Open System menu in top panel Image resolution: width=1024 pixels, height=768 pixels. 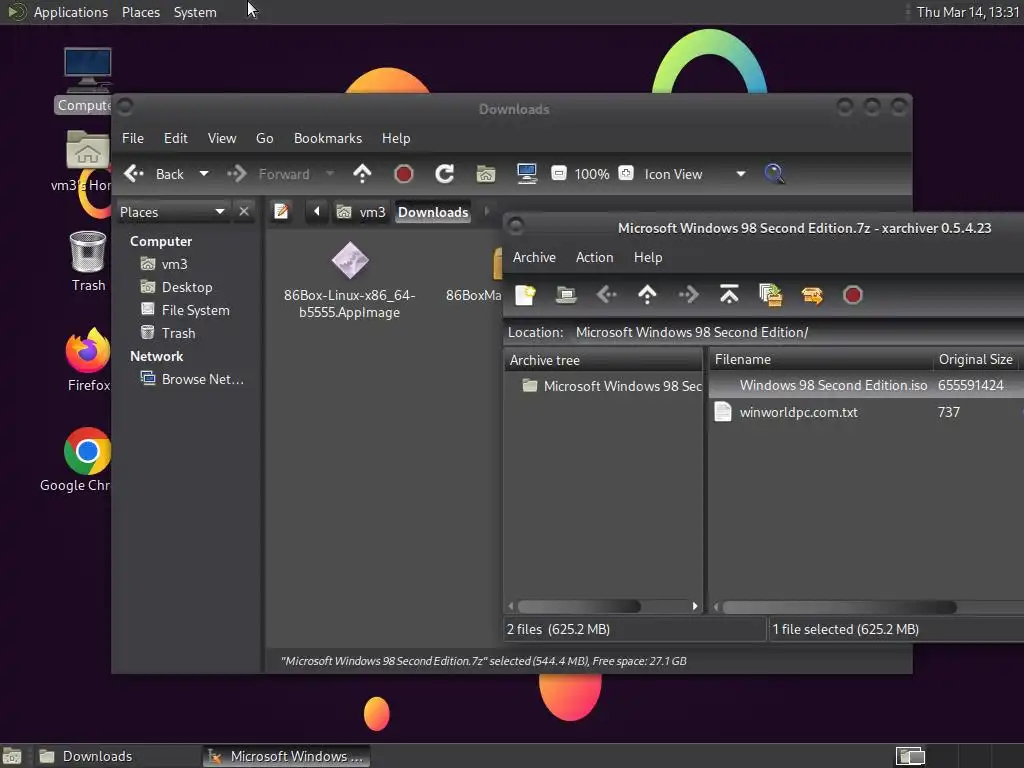click(x=195, y=12)
